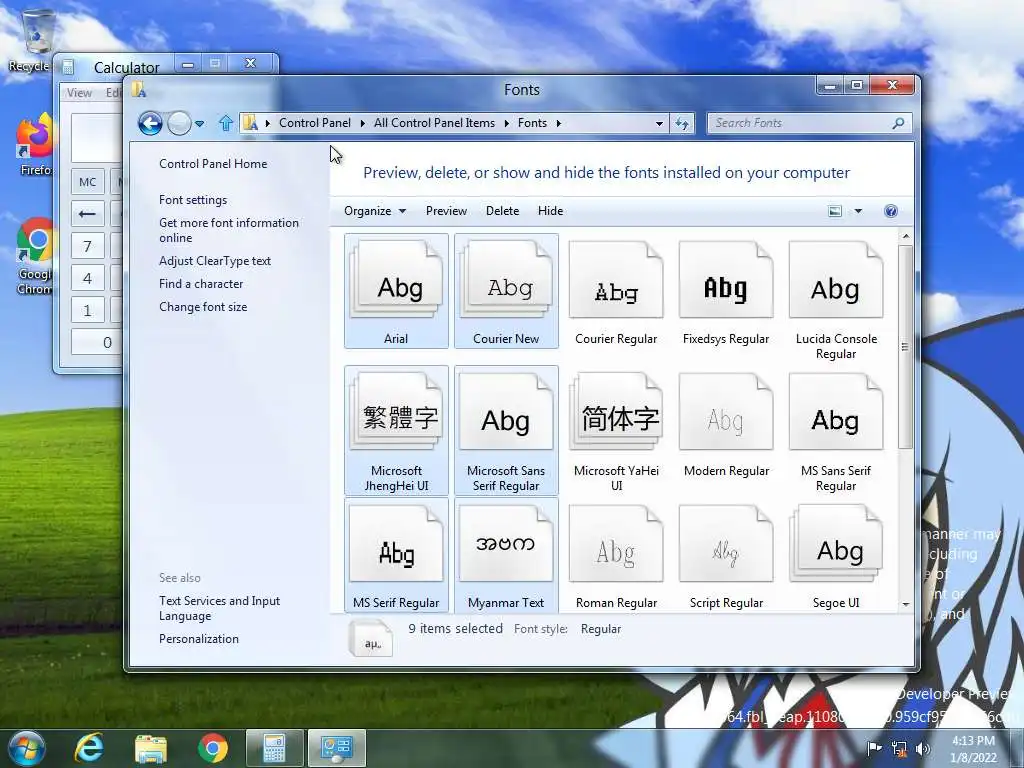Image resolution: width=1024 pixels, height=768 pixels.
Task: Click the Change your view icon
Action: (x=835, y=211)
